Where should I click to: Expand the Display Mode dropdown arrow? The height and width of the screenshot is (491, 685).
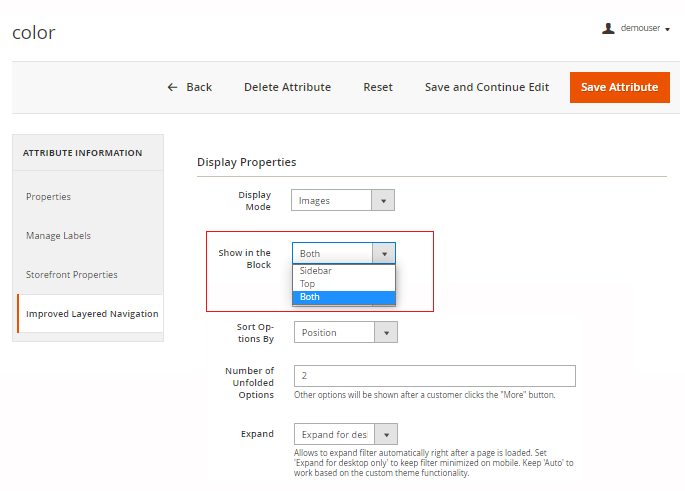pyautogui.click(x=383, y=201)
